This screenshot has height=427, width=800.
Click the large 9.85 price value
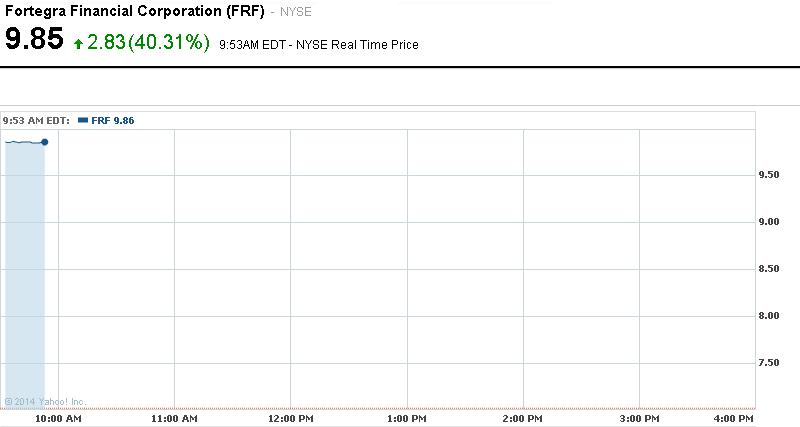coord(34,41)
